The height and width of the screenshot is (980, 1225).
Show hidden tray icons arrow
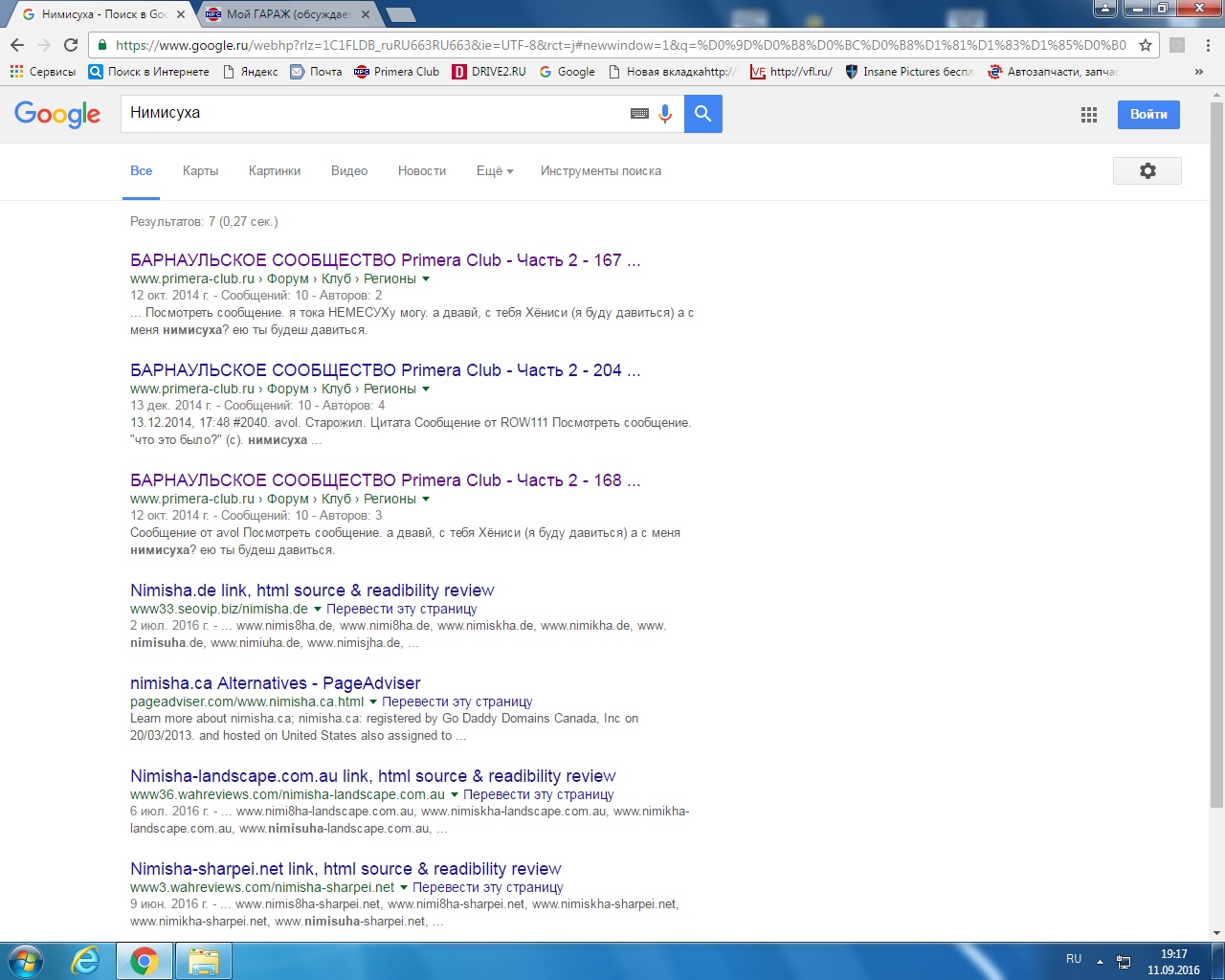1100,961
